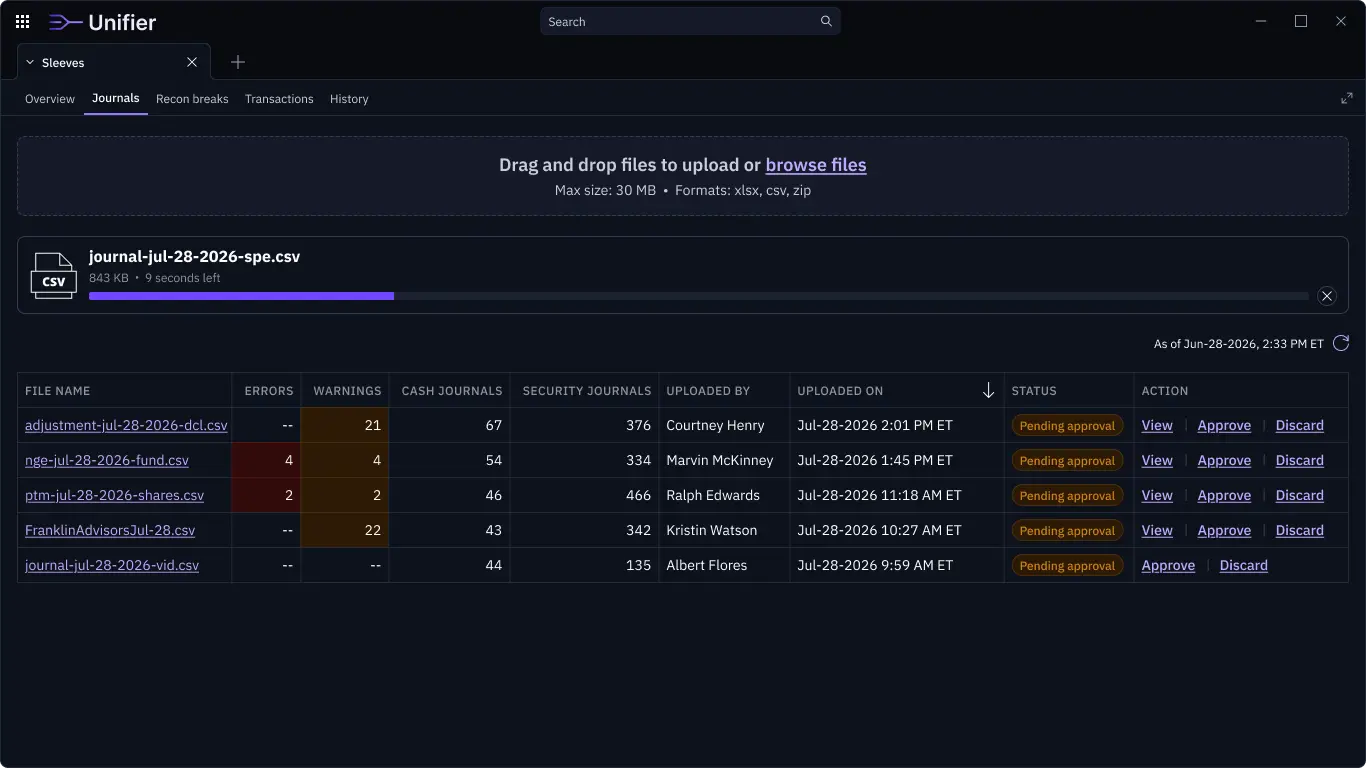The height and width of the screenshot is (768, 1366).
Task: Click uploader name Ralph Edwards
Action: (x=713, y=495)
